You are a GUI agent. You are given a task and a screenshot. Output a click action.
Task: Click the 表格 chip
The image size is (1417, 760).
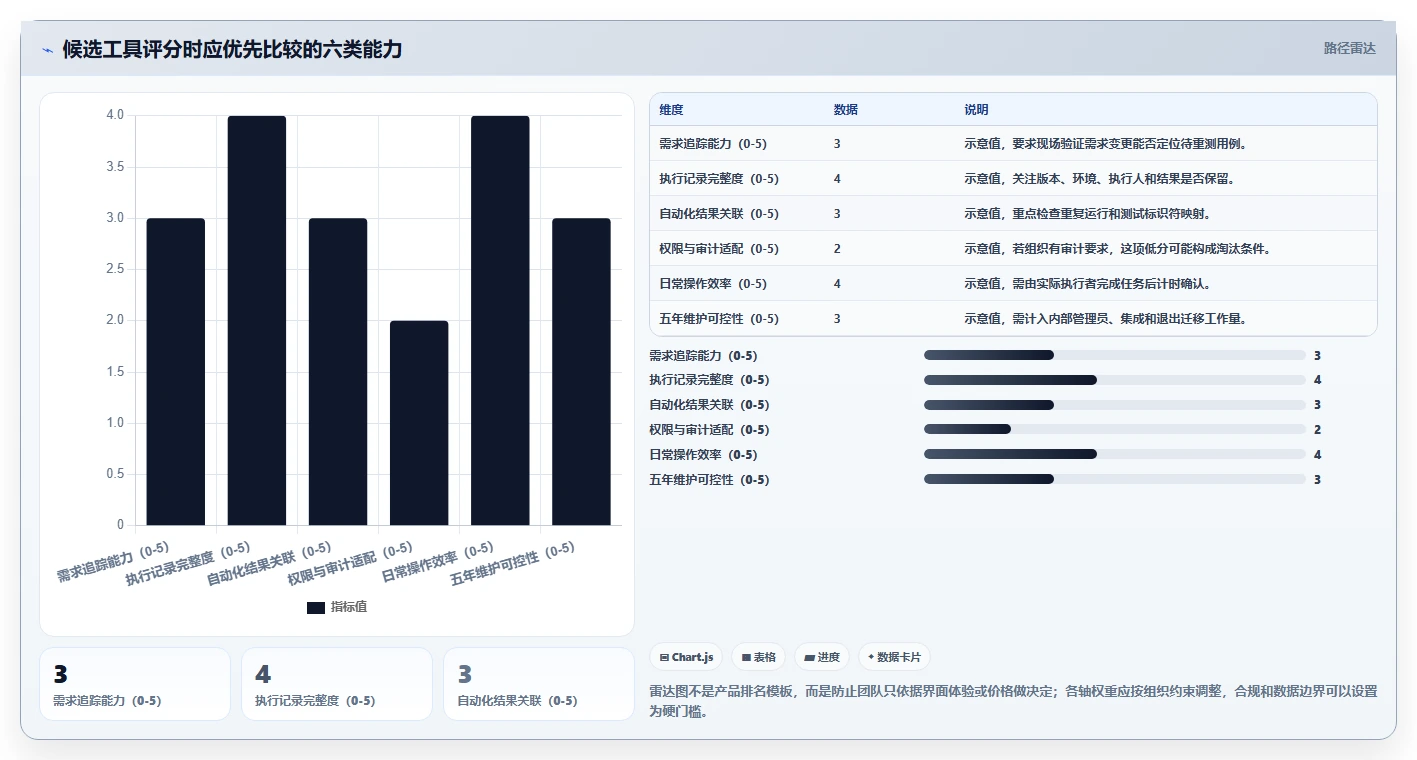tap(759, 657)
